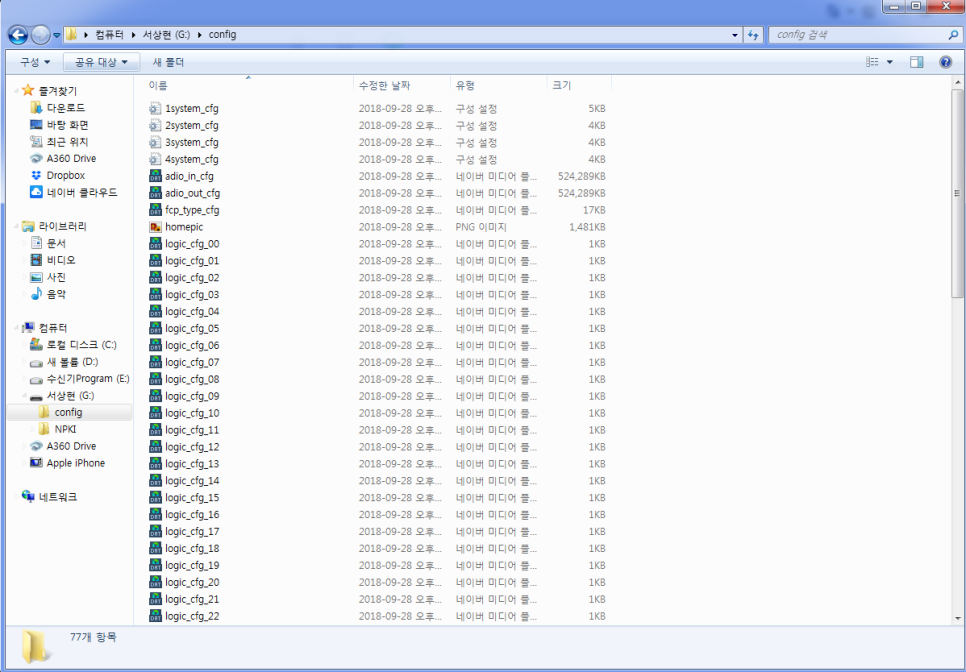Select the homepic PNG image icon
The image size is (966, 672).
pos(155,227)
